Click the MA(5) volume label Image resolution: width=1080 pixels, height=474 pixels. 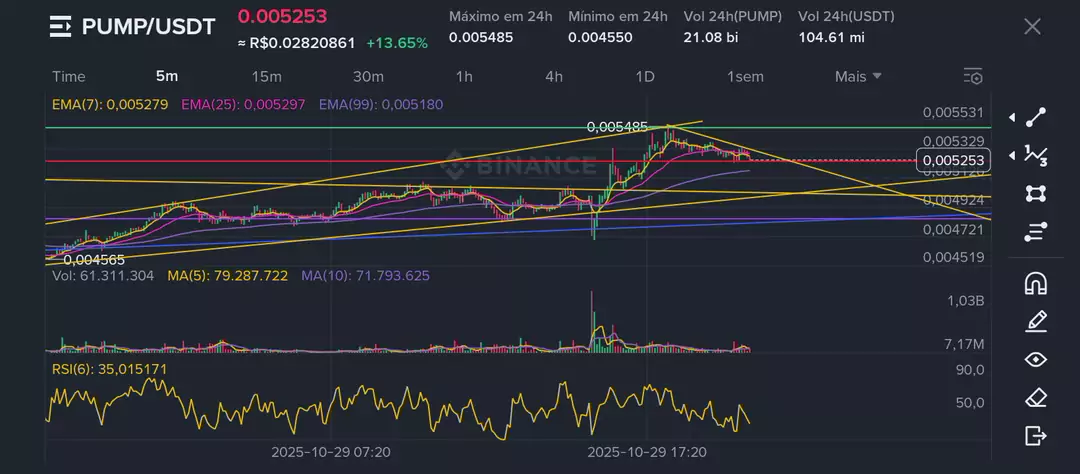coord(227,276)
